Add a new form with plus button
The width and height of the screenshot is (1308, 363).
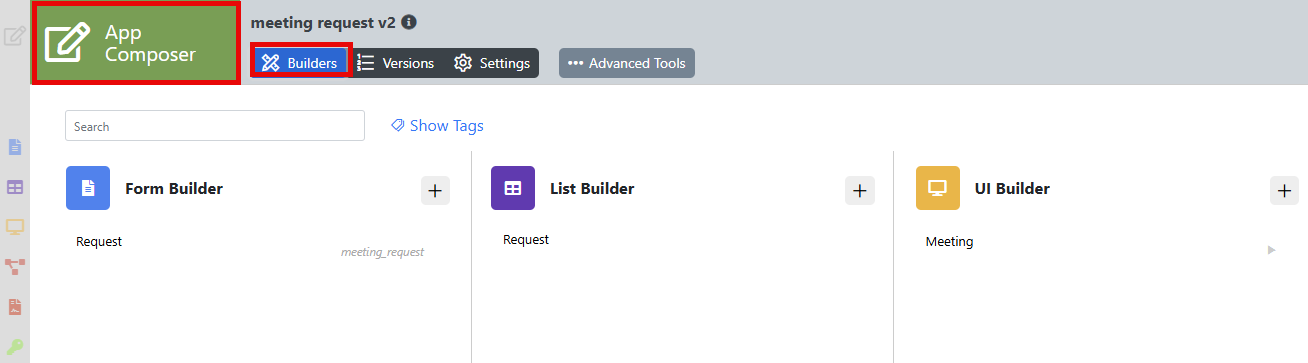(435, 190)
